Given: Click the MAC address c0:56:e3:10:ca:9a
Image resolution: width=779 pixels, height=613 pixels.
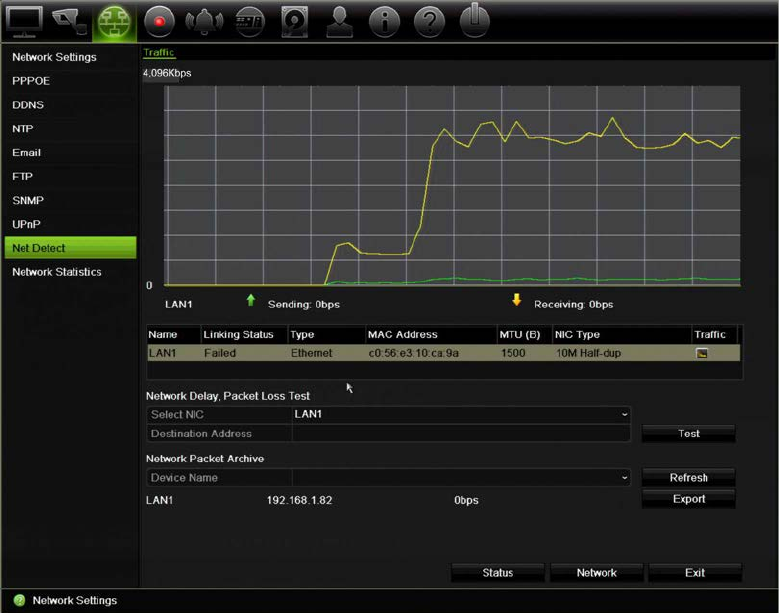Looking at the screenshot, I should tap(414, 353).
